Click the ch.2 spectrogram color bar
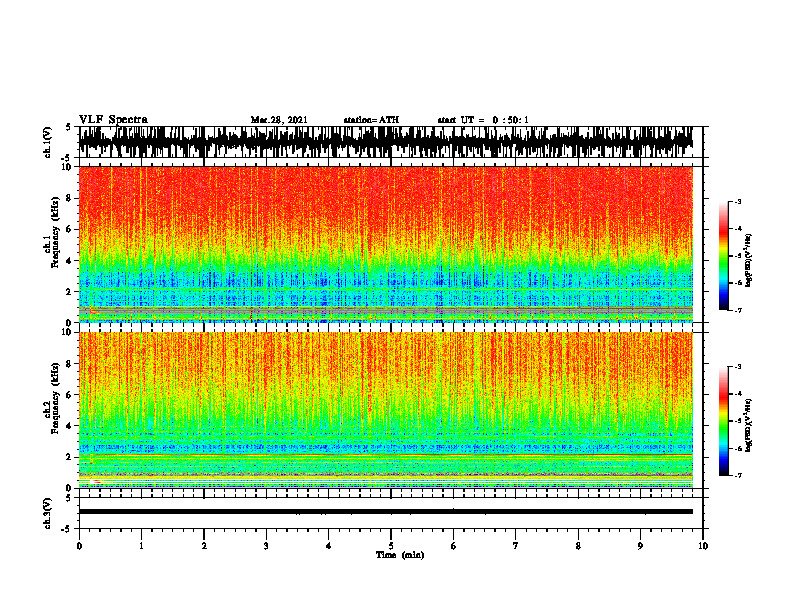The width and height of the screenshot is (792, 612). pos(723,421)
